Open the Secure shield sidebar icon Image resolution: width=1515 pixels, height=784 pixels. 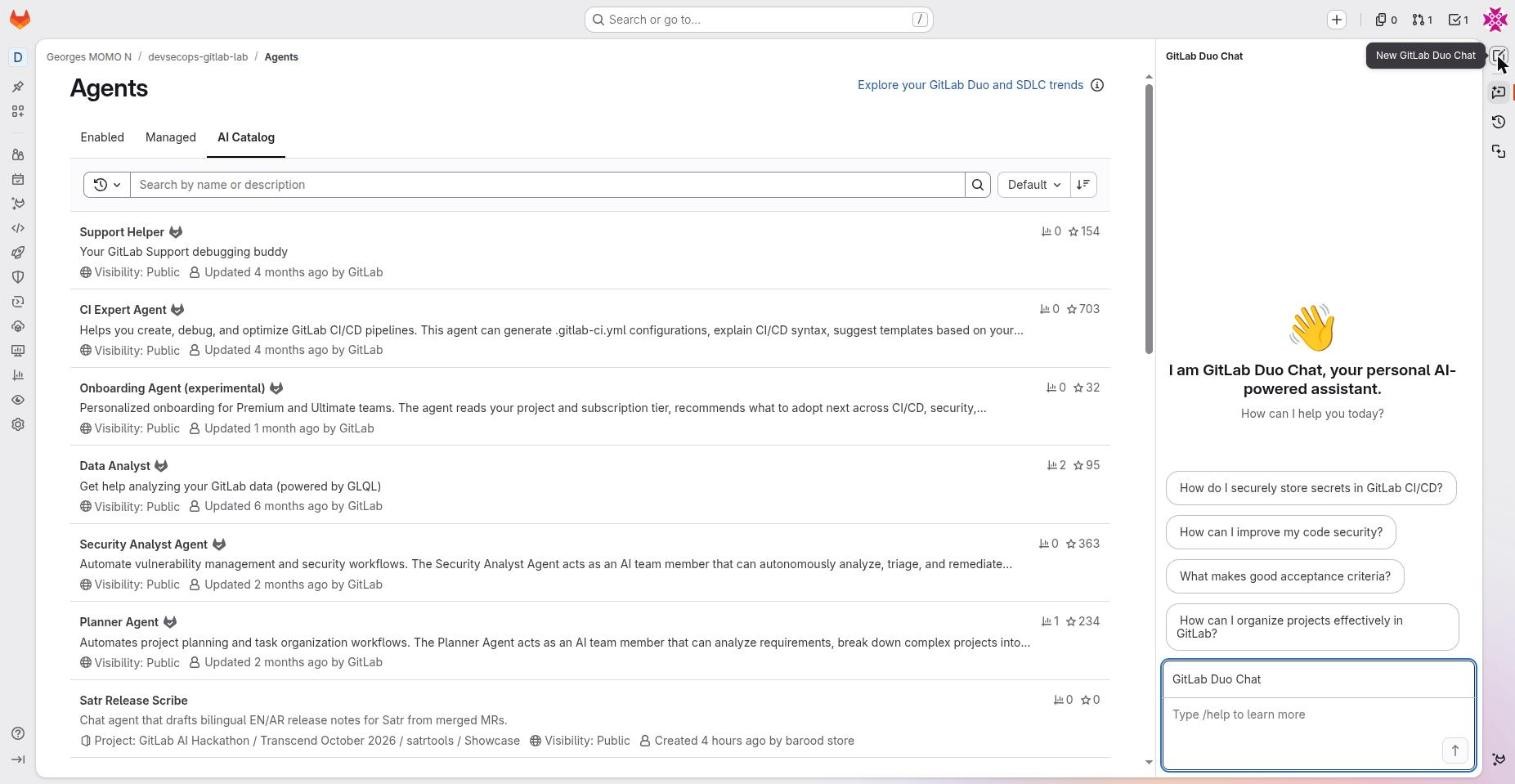[17, 277]
